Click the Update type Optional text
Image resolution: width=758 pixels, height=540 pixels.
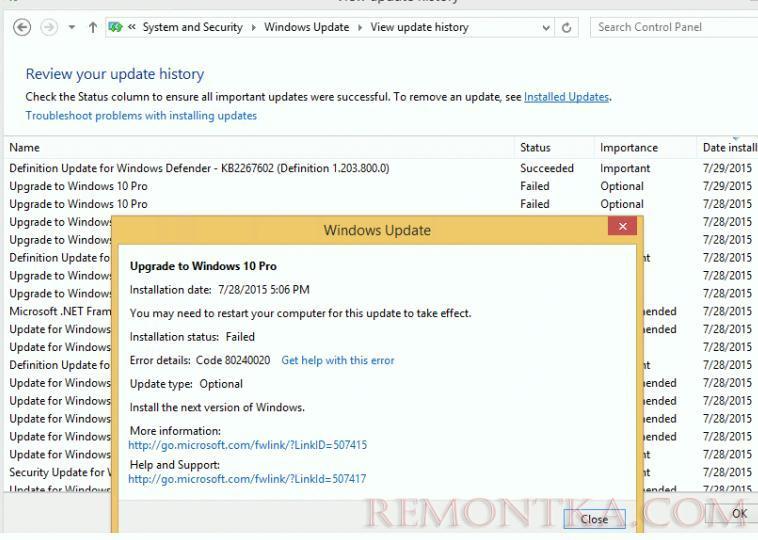click(186, 384)
